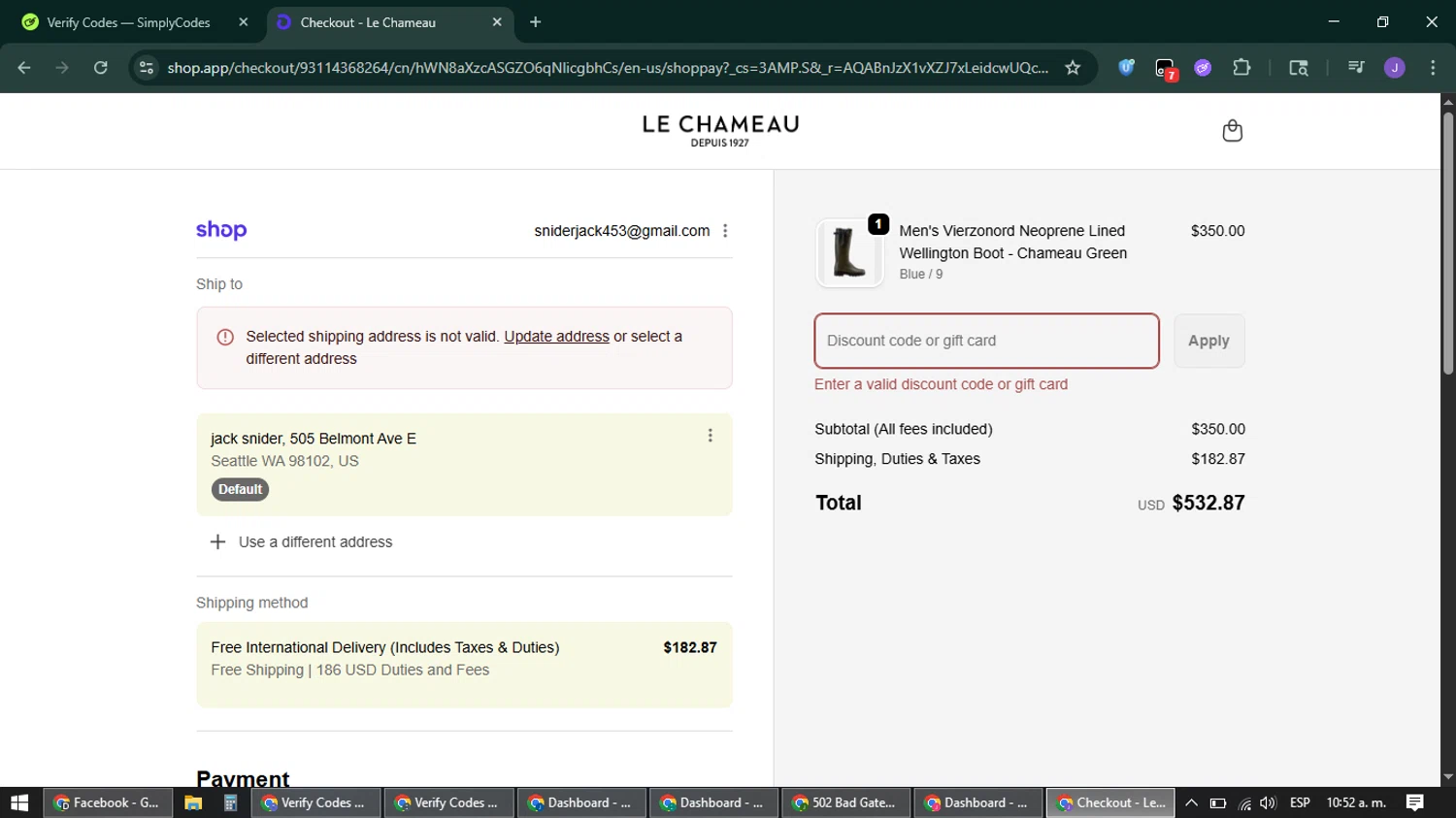The width and height of the screenshot is (1456, 818).
Task: Click the Le Chameau logo
Action: click(720, 131)
